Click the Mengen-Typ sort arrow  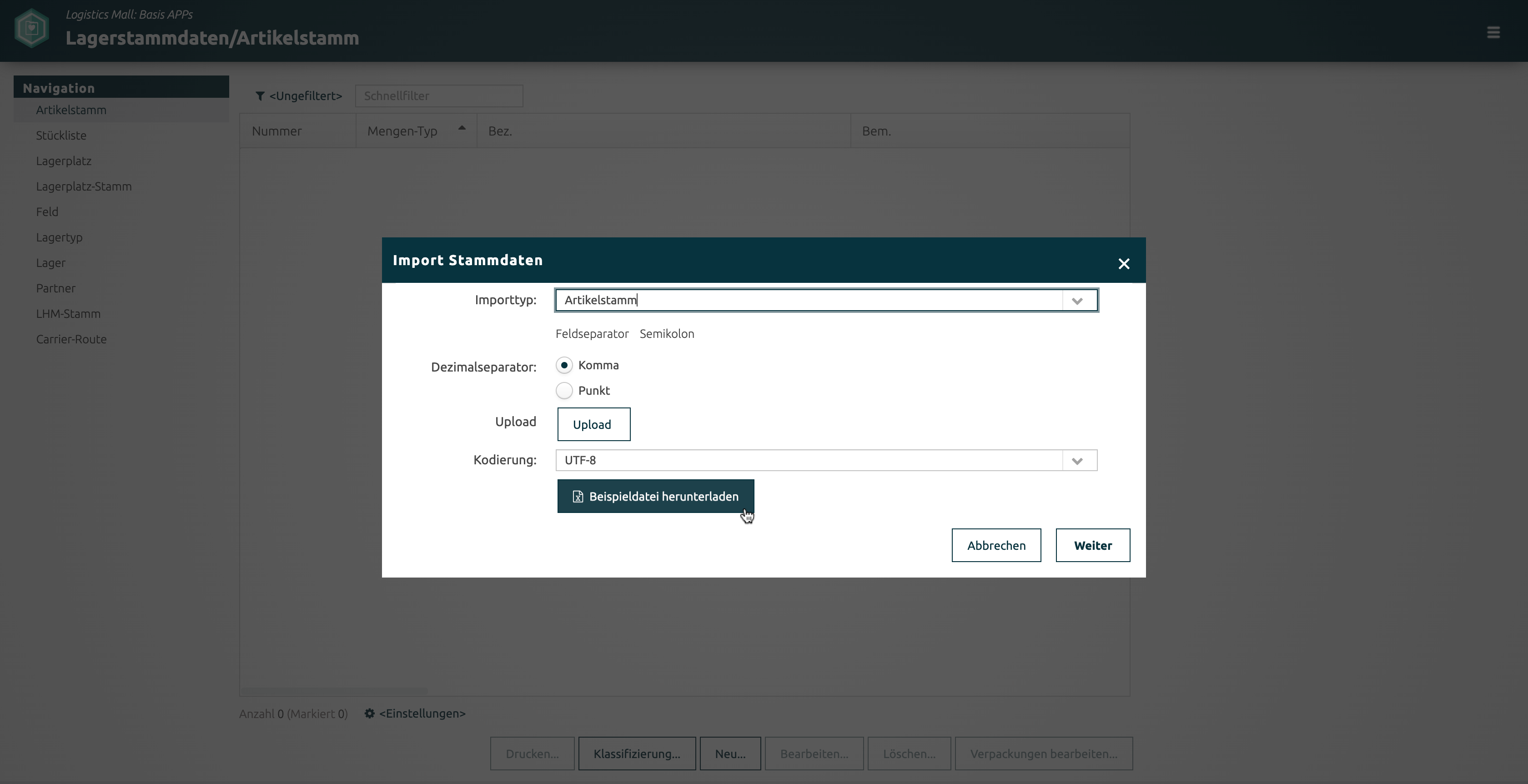[x=462, y=128]
